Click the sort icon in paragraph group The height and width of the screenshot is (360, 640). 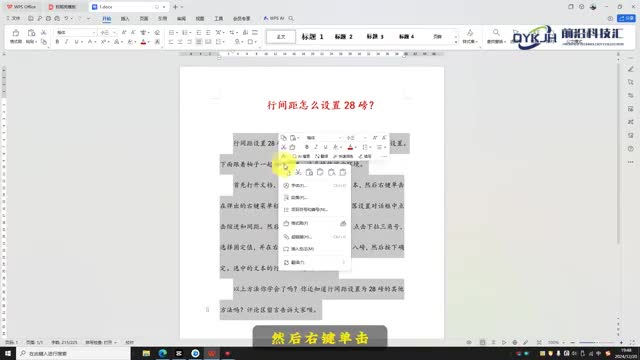(245, 32)
